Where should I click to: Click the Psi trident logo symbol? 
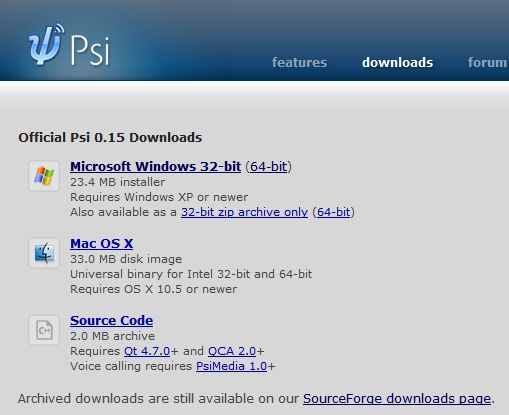click(45, 44)
